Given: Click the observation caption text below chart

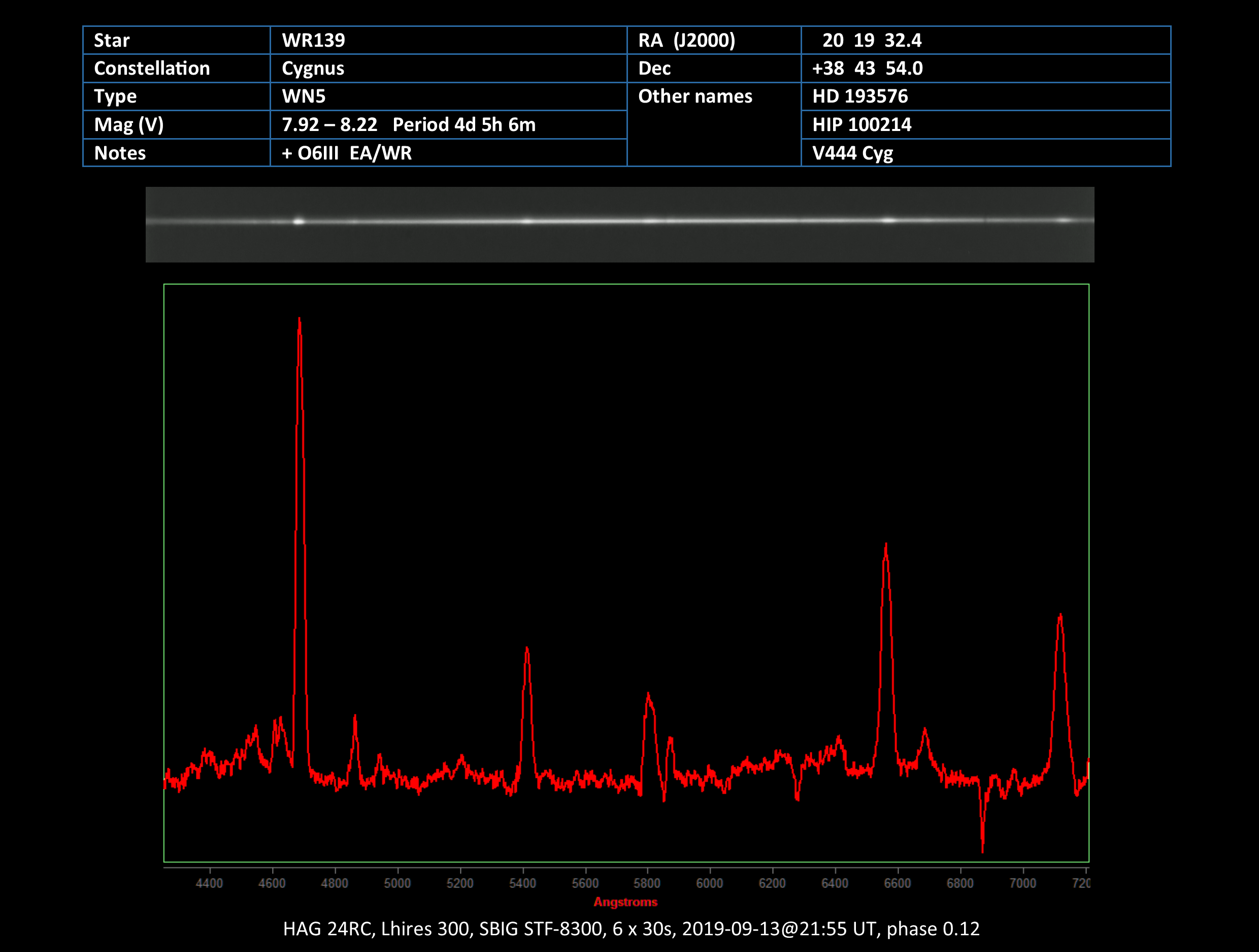Looking at the screenshot, I should pyautogui.click(x=631, y=929).
